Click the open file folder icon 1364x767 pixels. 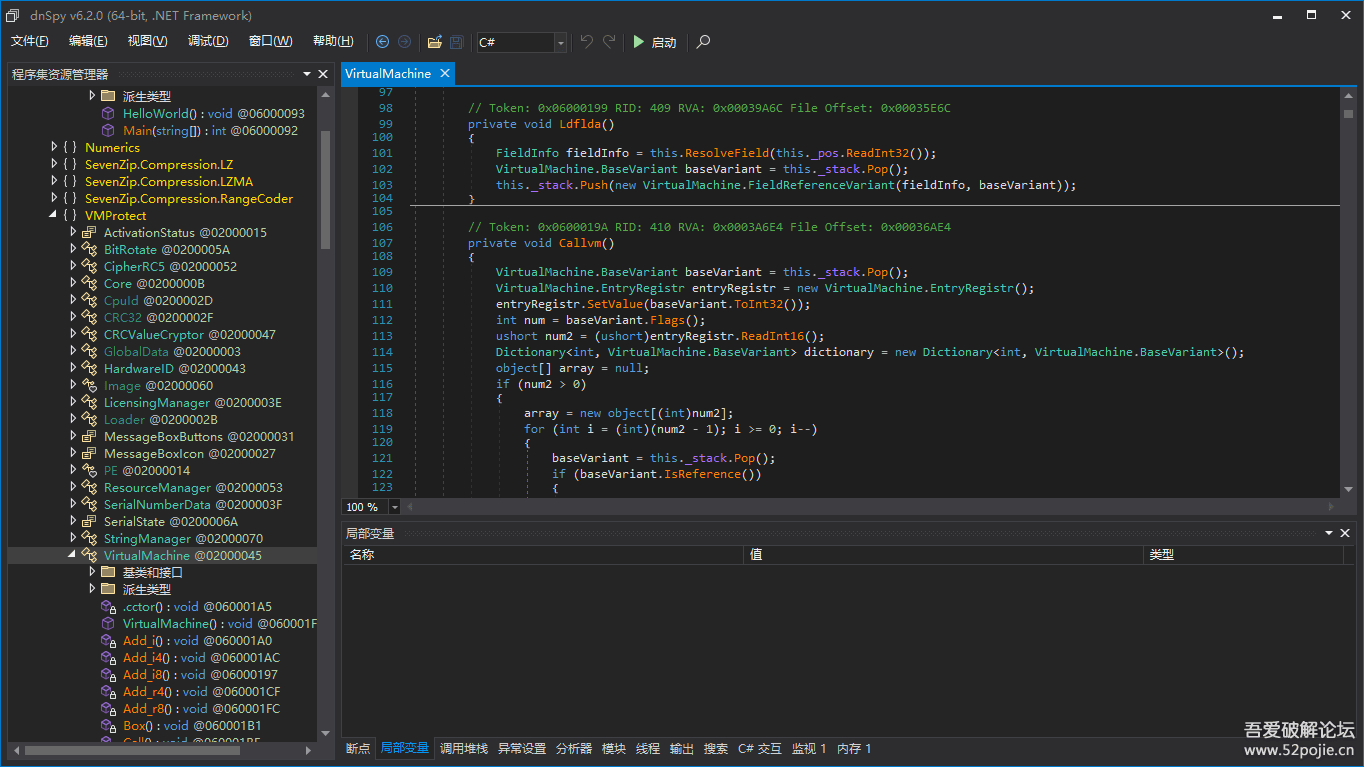(x=434, y=42)
